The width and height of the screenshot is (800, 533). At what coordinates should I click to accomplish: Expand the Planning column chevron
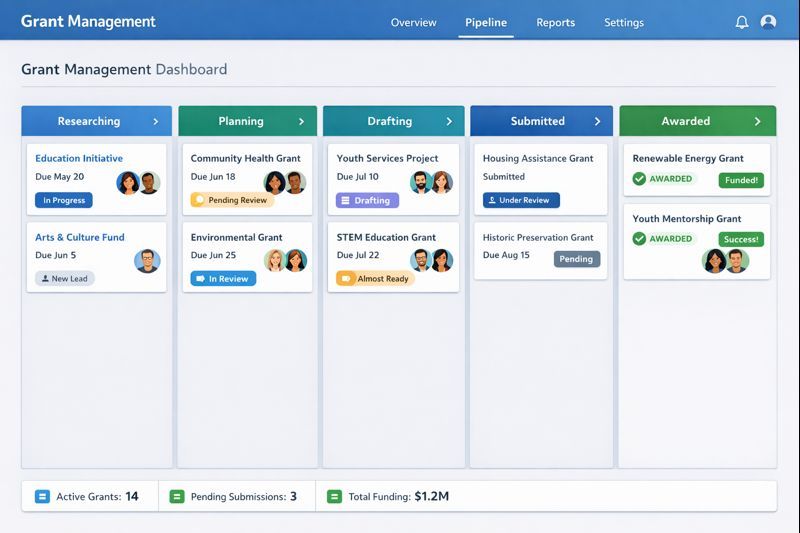point(302,121)
